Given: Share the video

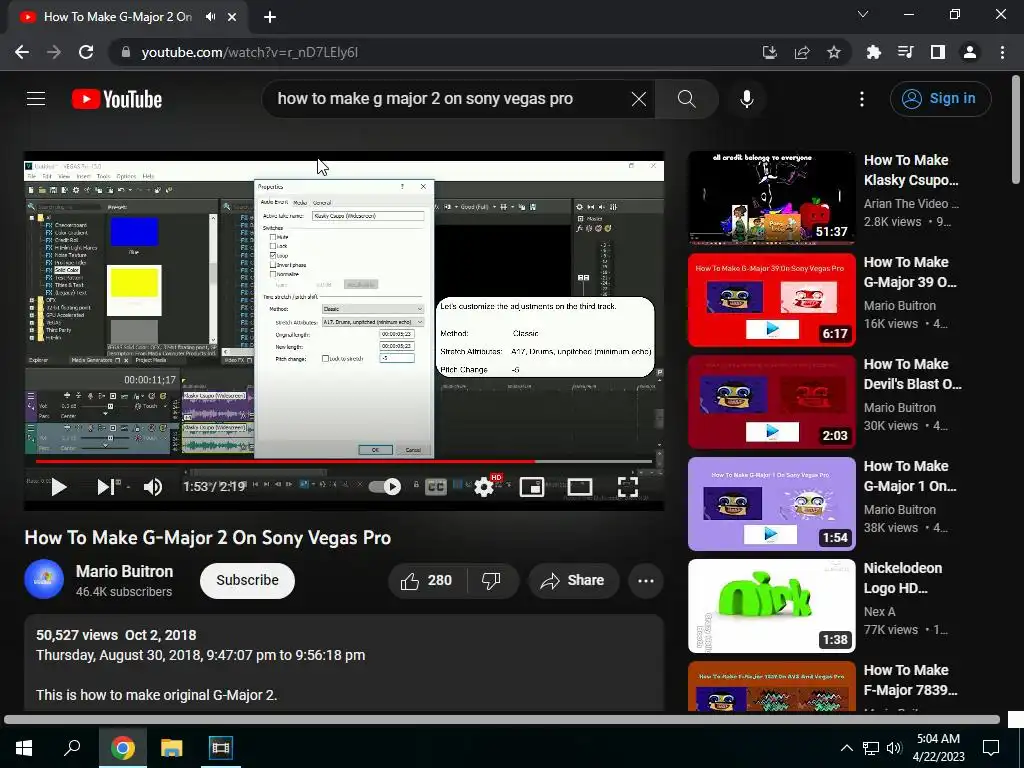Looking at the screenshot, I should click(573, 581).
